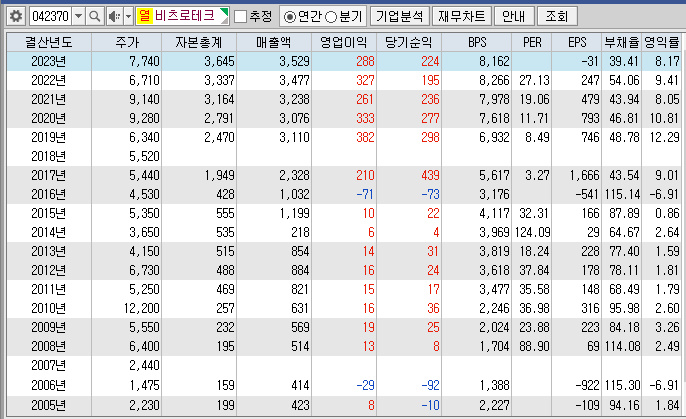Click the 부채율 column header
686x419 pixels.
pos(622,42)
